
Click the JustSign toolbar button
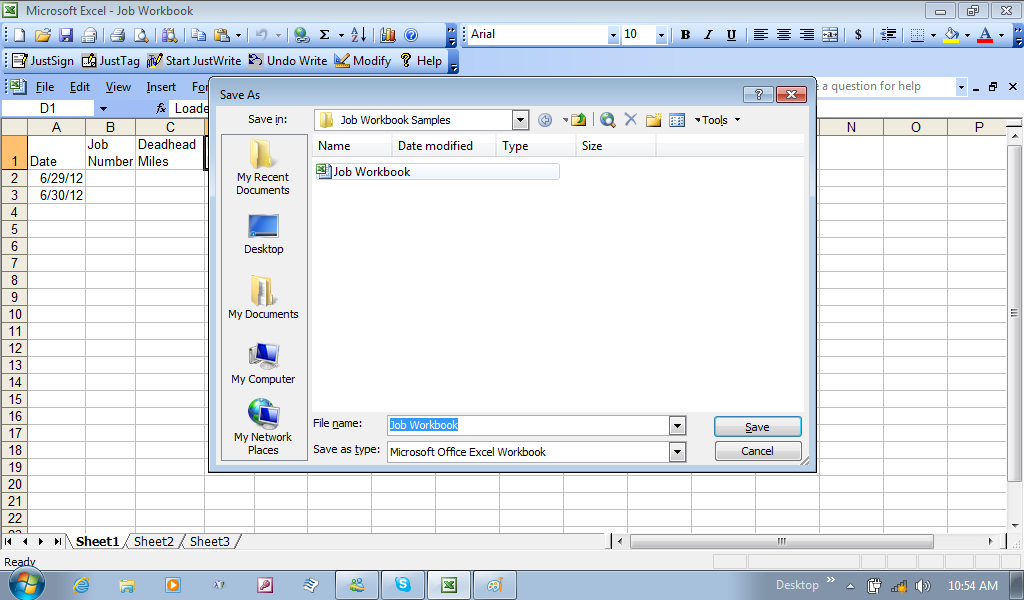(x=43, y=61)
